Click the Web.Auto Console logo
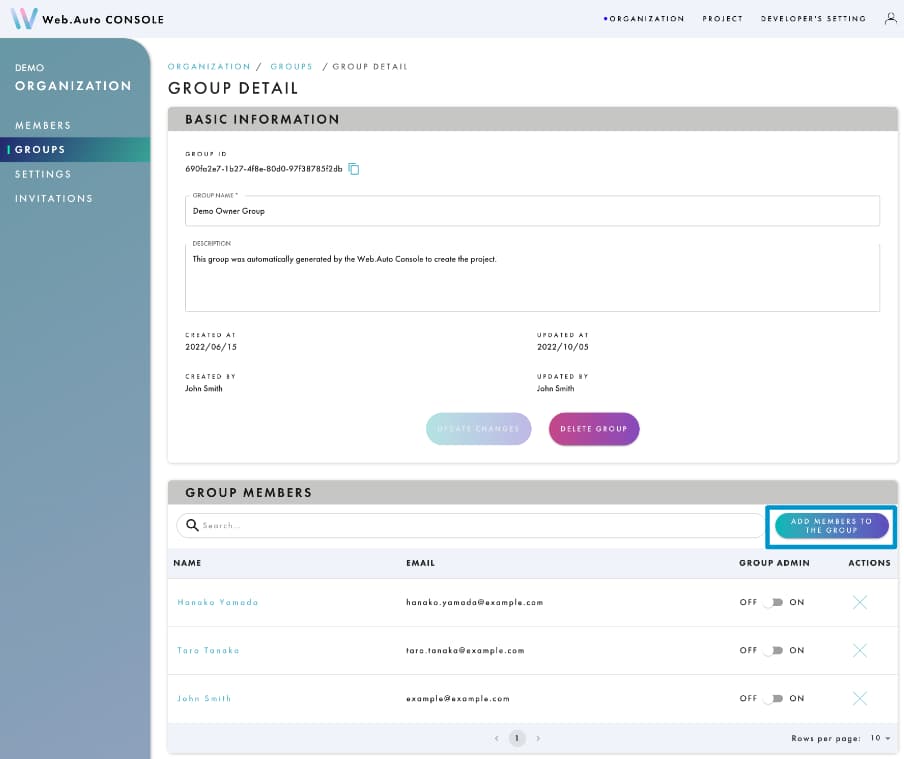This screenshot has width=904, height=759. click(88, 18)
